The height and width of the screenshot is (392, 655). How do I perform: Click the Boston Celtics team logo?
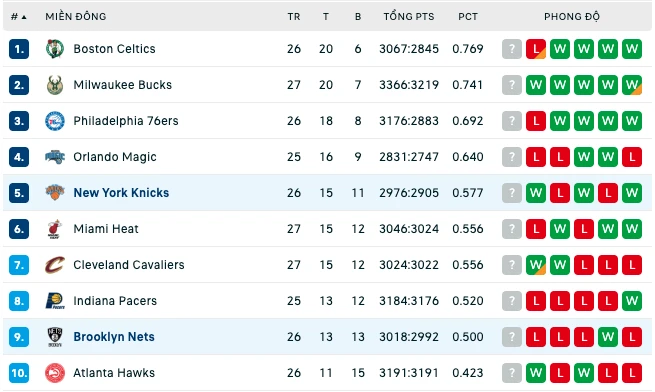tap(55, 49)
